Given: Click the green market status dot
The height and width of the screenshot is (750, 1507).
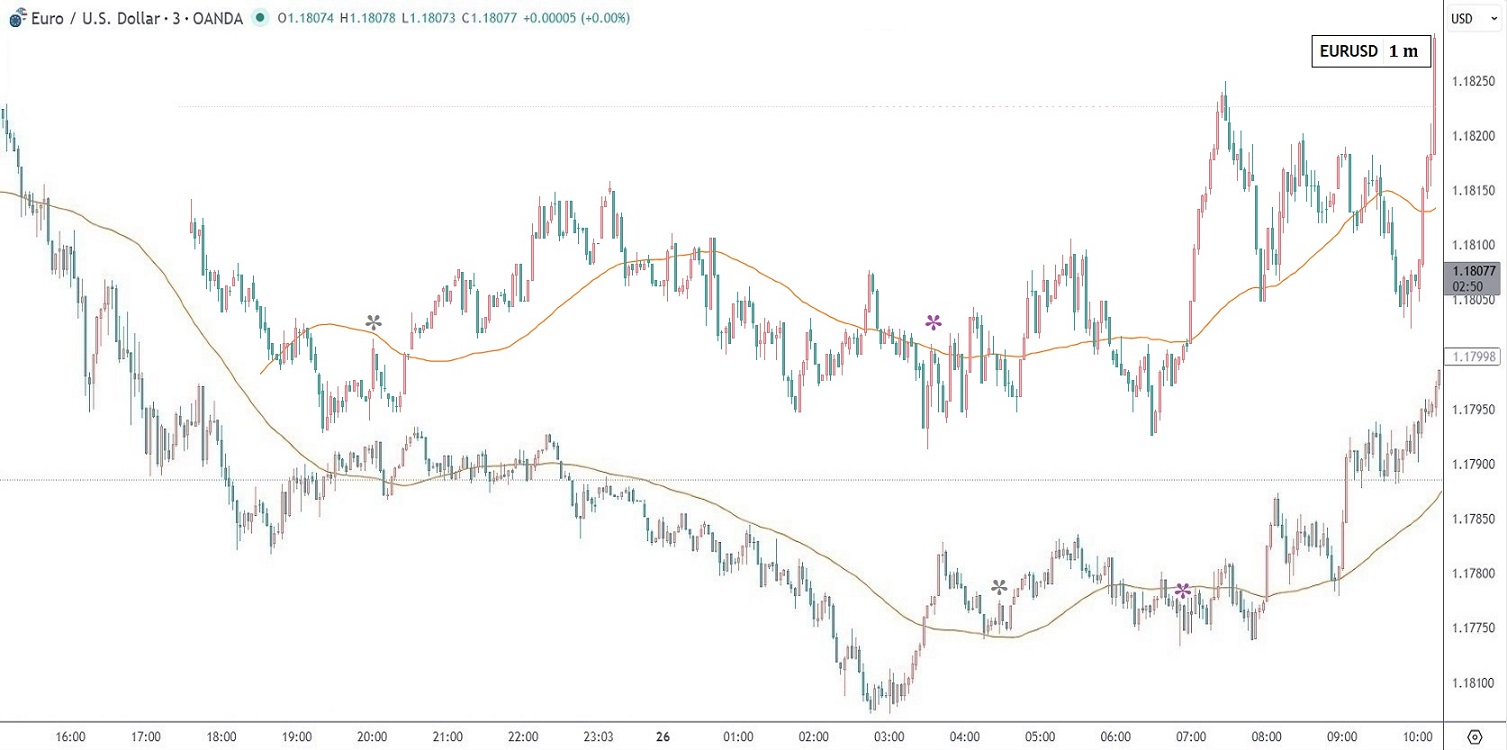Looking at the screenshot, I should pos(261,18).
